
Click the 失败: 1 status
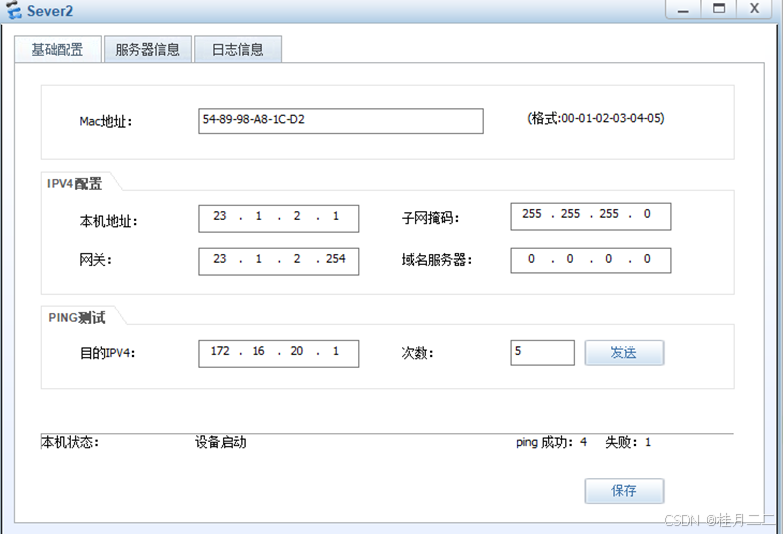click(x=628, y=442)
